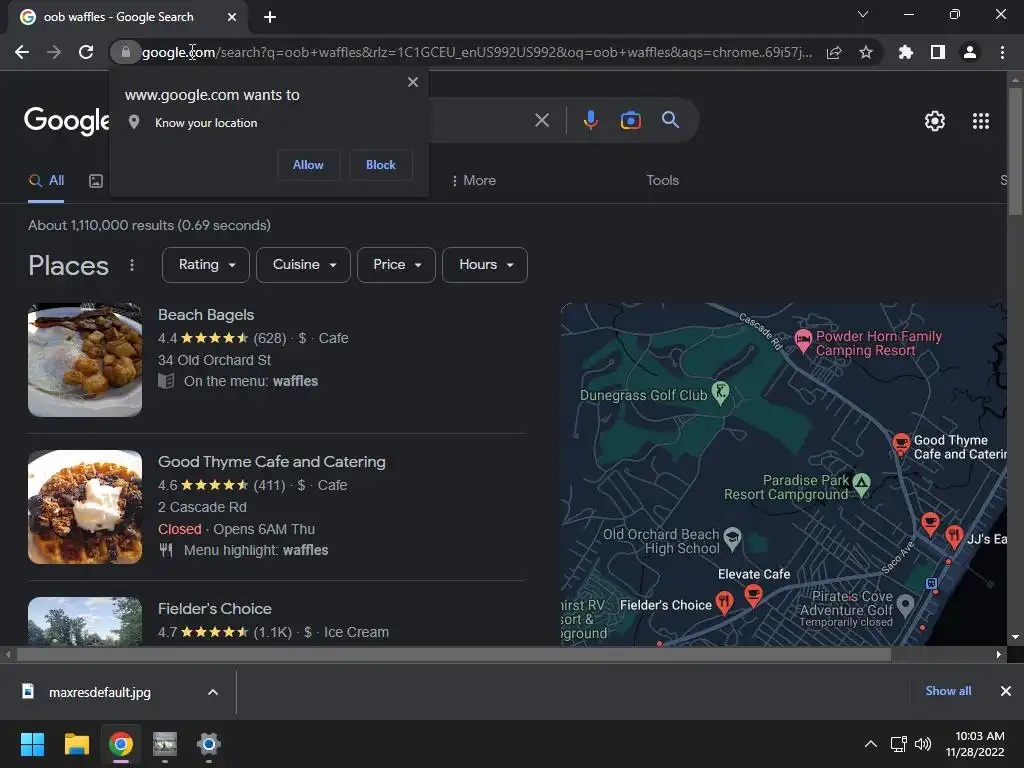
Task: Select the All results tab
Action: click(x=46, y=181)
